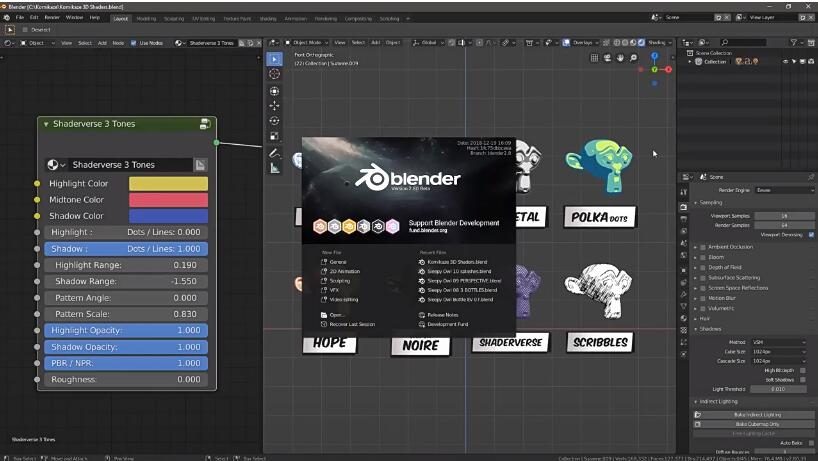The width and height of the screenshot is (818, 461).
Task: Unlink material with X in node header
Action: 258,43
